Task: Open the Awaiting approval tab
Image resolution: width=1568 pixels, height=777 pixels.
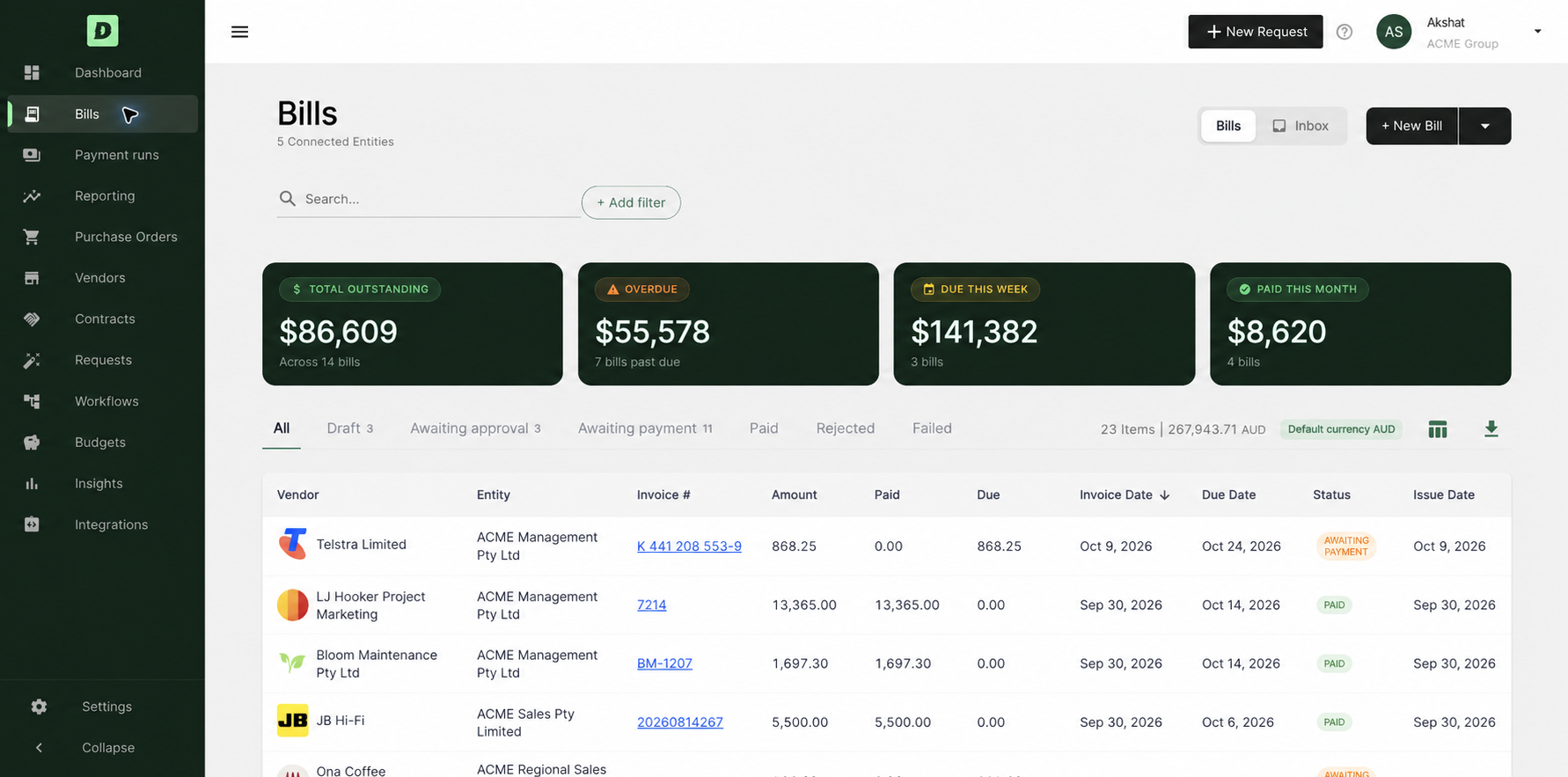Action: (x=475, y=429)
